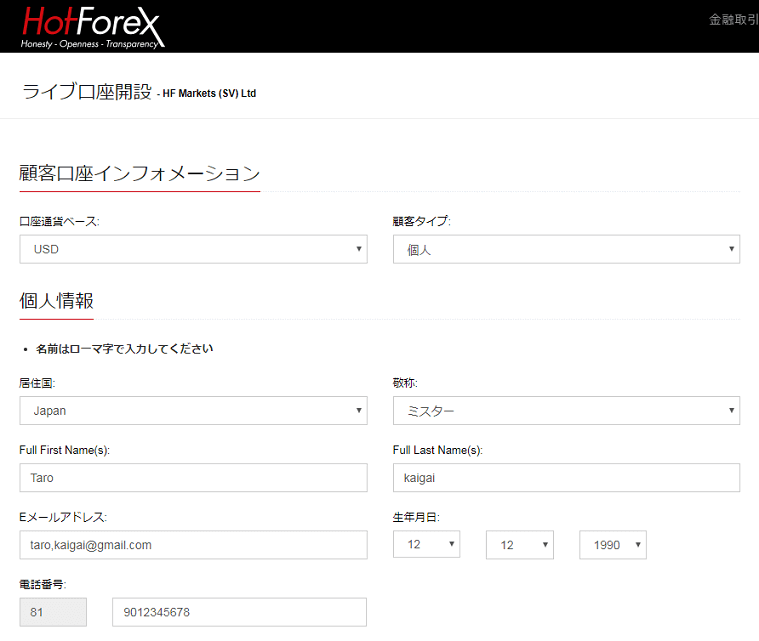The width and height of the screenshot is (759, 641).
Task: Open the 顧客タイプ dropdown showing 個人
Action: (x=566, y=249)
